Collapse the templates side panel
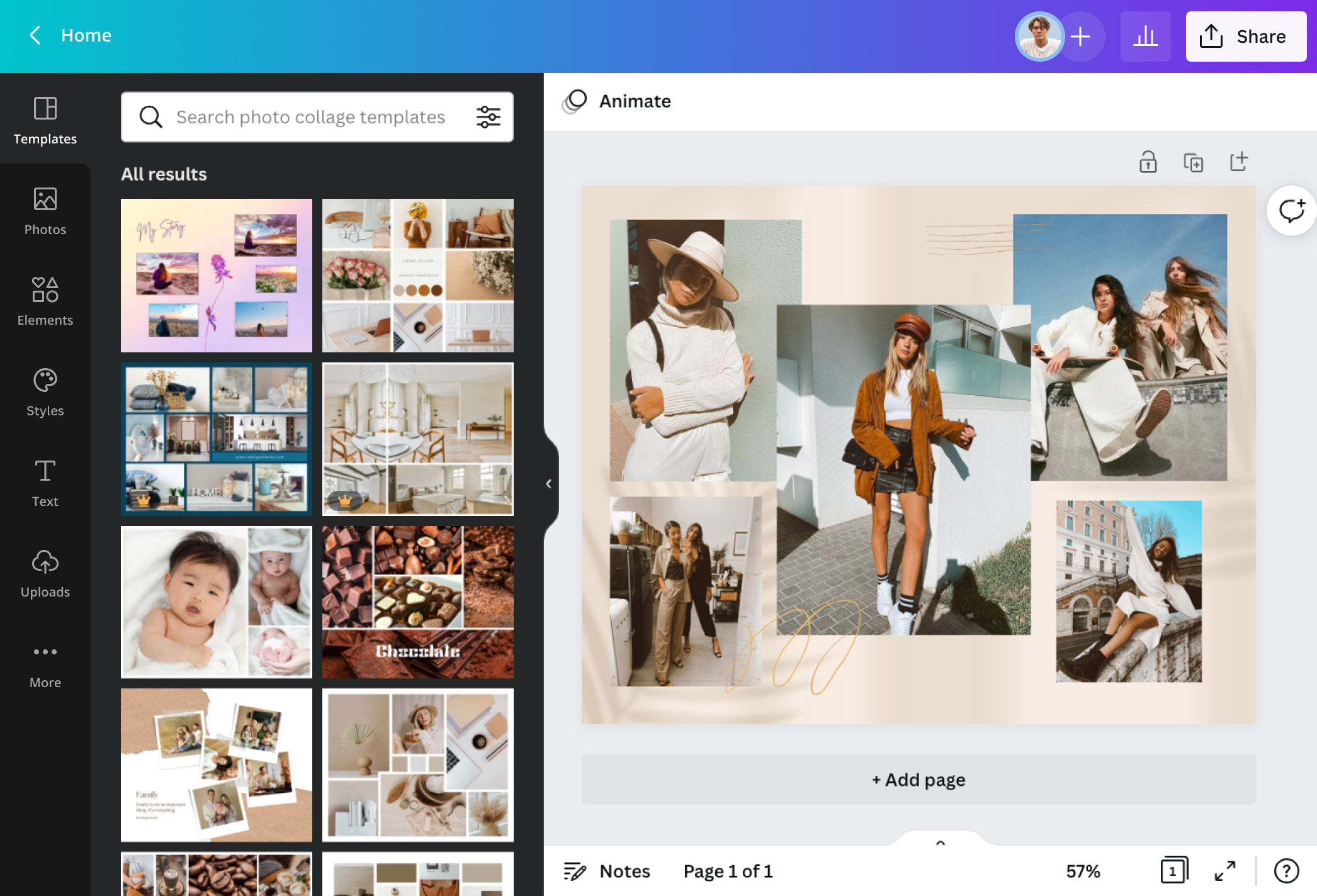 (x=548, y=483)
